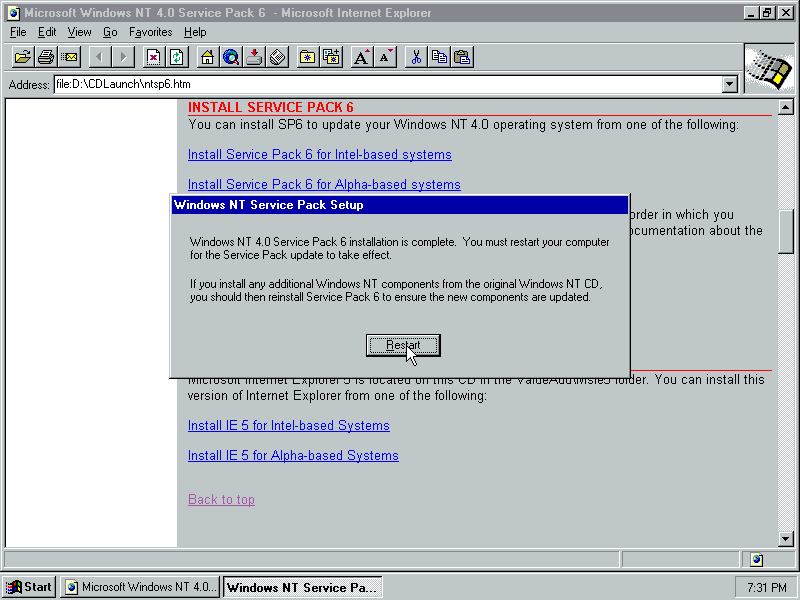The height and width of the screenshot is (600, 800).
Task: Click Install IE 5 for Alpha-based Systems link
Action: pos(293,456)
